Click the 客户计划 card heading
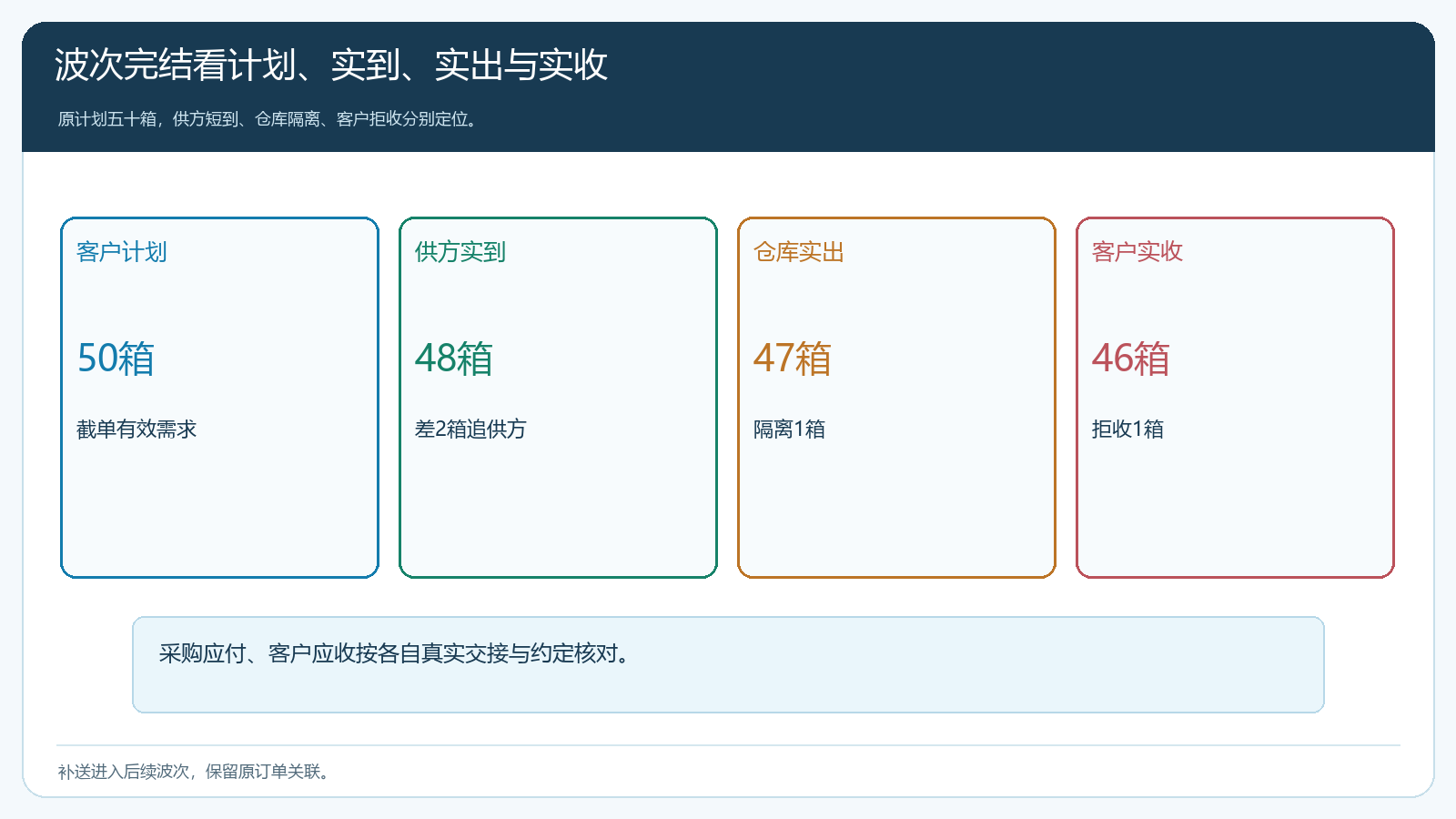The height and width of the screenshot is (819, 1456). coord(122,252)
